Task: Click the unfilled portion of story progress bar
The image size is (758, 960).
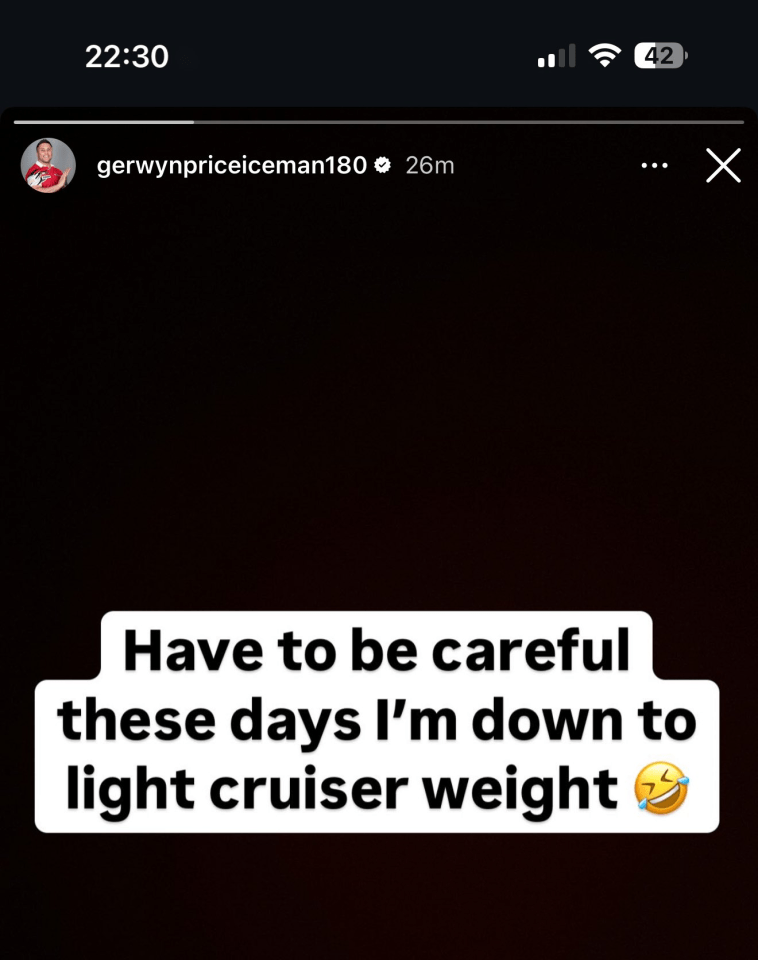Action: pos(469,122)
